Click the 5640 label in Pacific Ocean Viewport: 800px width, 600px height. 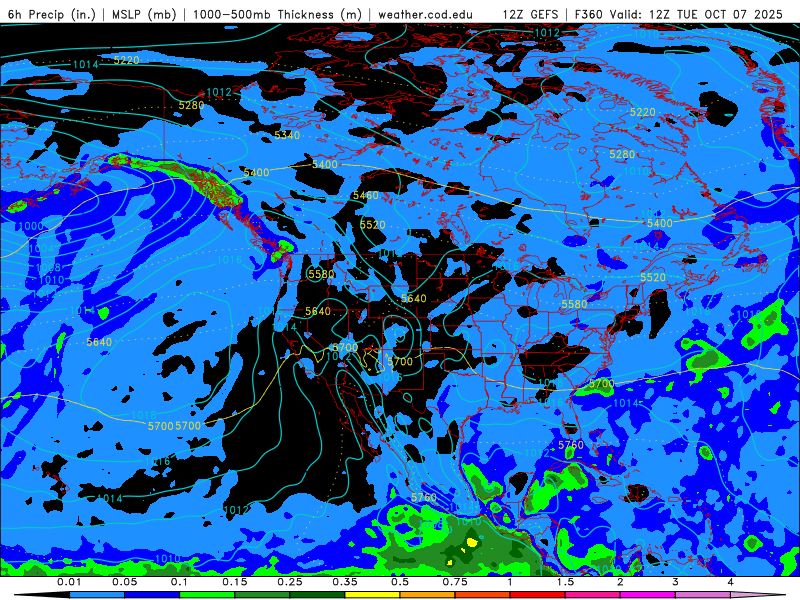(x=99, y=342)
